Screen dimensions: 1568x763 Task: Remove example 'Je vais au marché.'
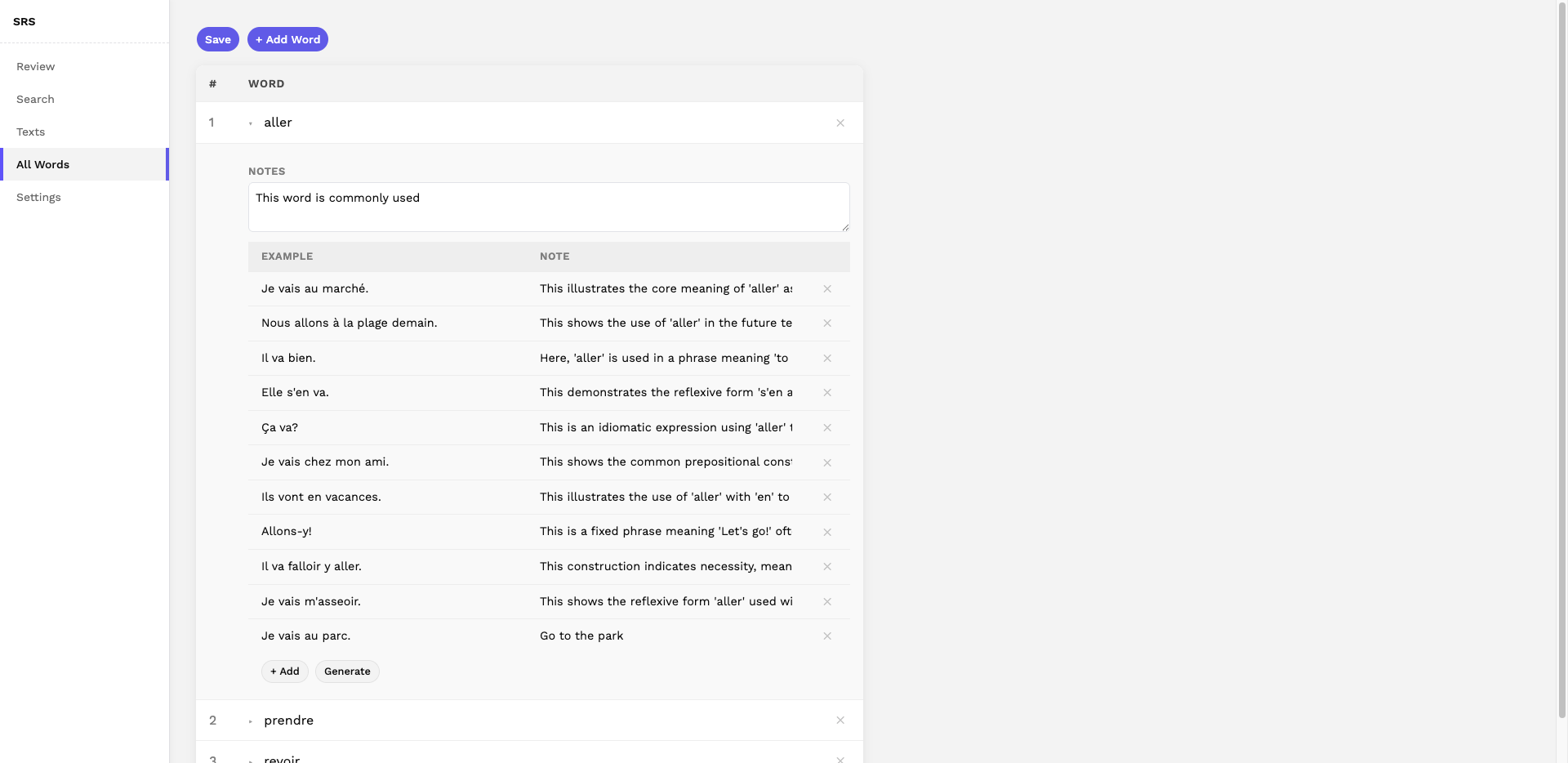[827, 289]
